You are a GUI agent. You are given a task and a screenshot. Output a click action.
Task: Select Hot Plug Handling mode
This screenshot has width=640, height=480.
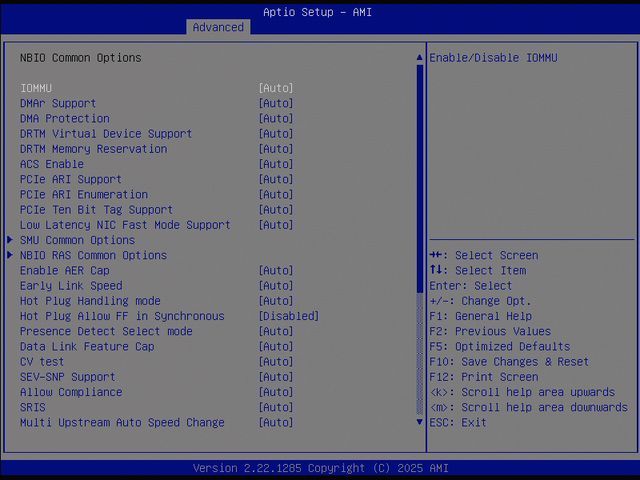coord(90,301)
